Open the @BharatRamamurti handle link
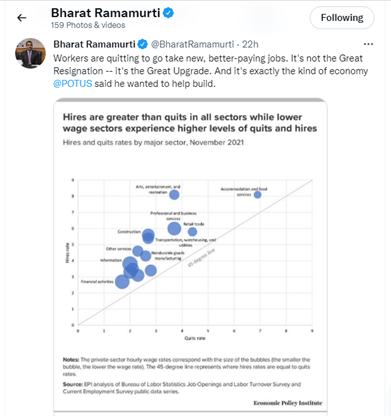 (193, 44)
